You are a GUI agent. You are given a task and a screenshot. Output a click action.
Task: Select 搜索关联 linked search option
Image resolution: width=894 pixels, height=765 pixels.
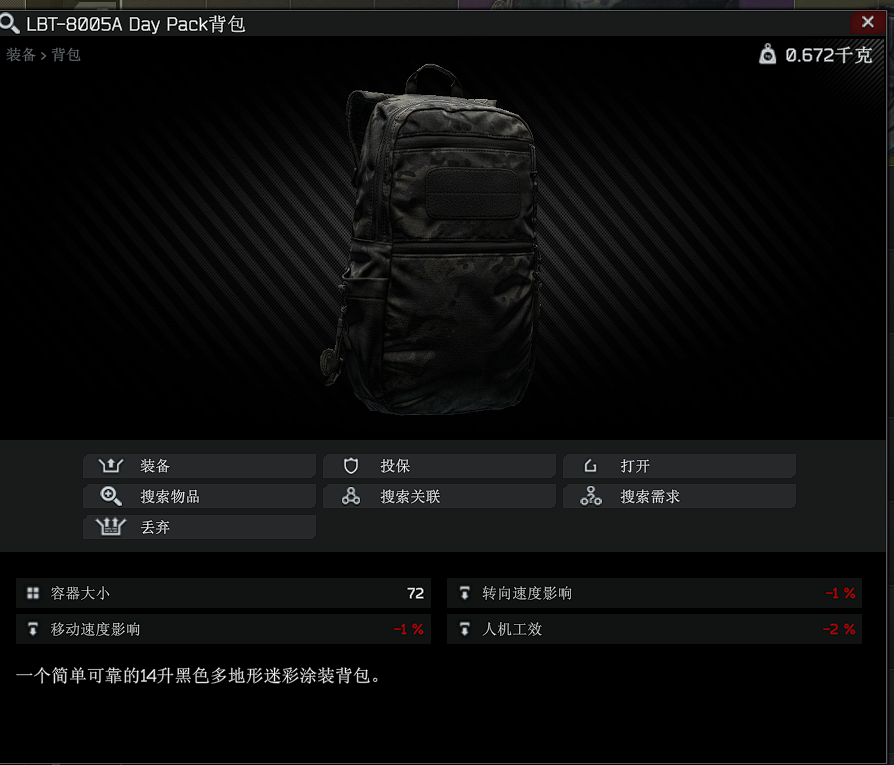pos(439,496)
